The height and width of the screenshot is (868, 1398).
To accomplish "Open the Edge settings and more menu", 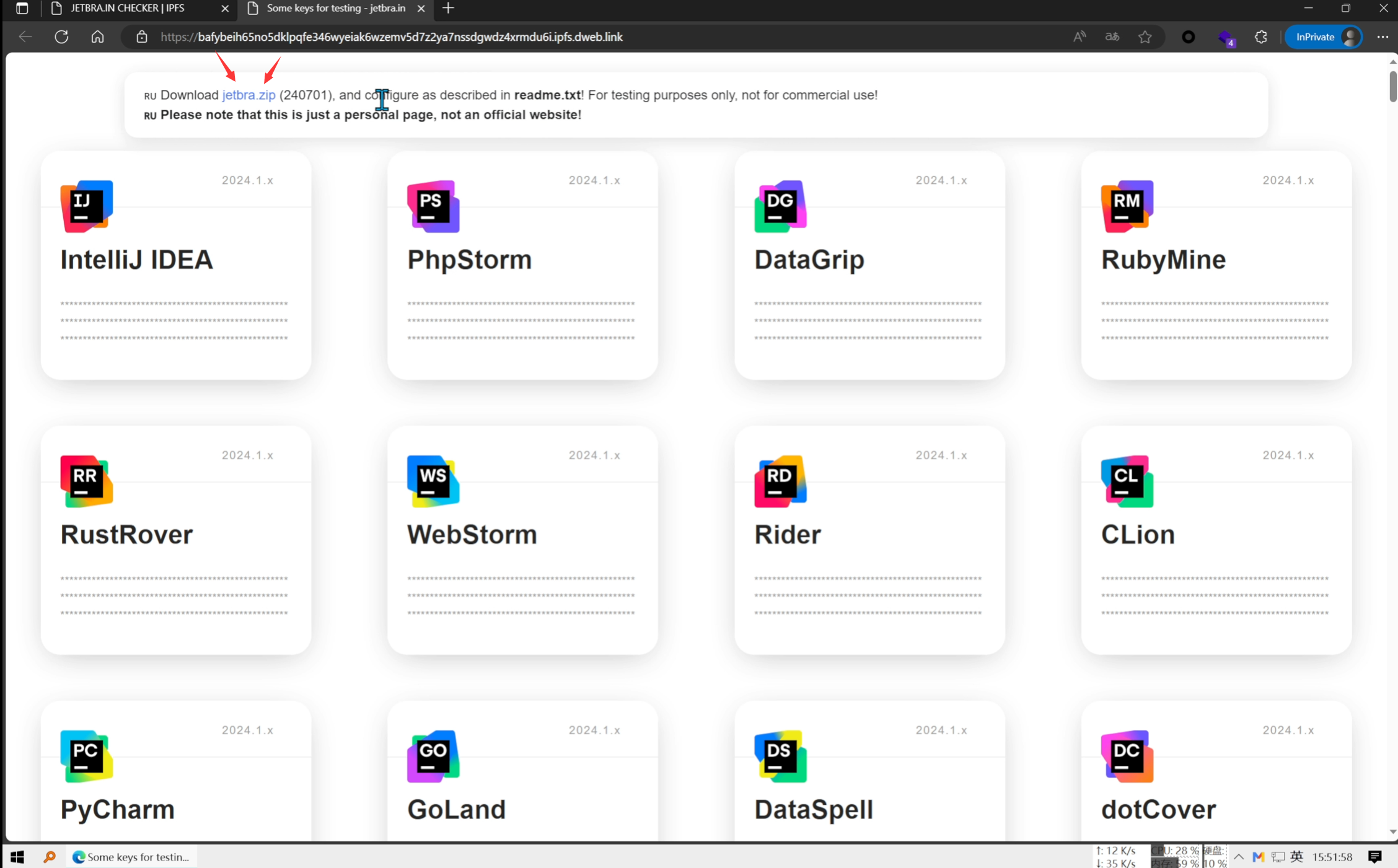I will pos(1383,37).
